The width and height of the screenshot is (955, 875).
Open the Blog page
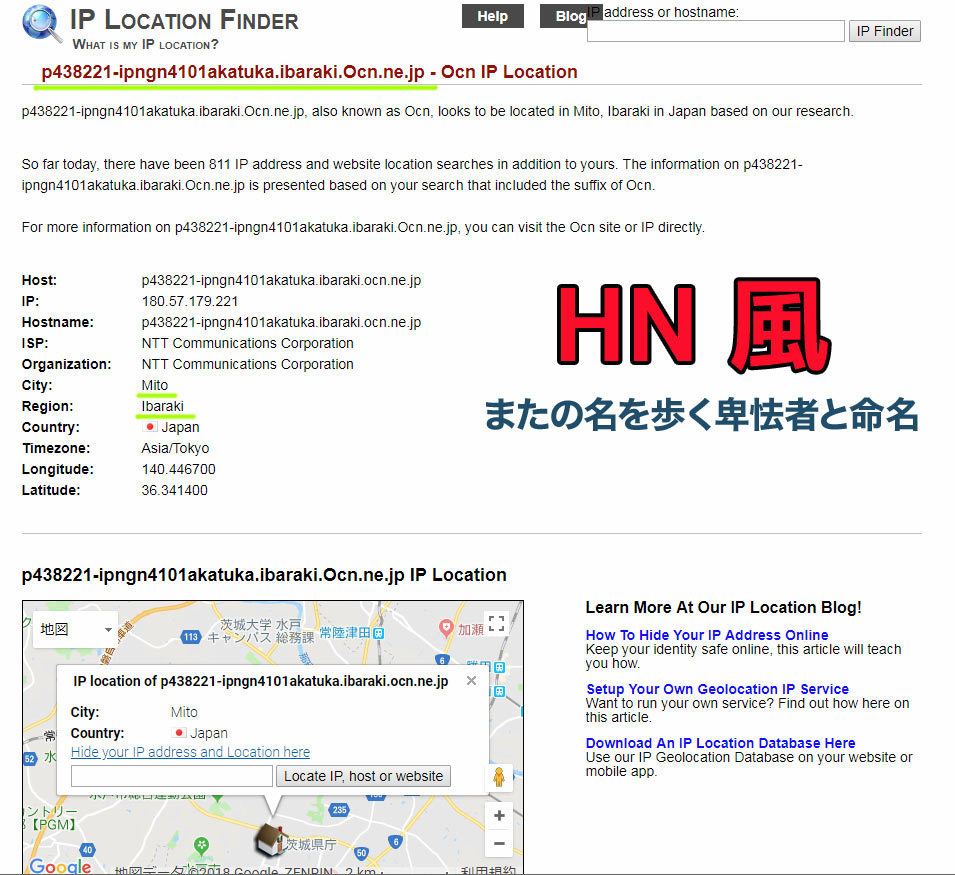click(x=571, y=16)
